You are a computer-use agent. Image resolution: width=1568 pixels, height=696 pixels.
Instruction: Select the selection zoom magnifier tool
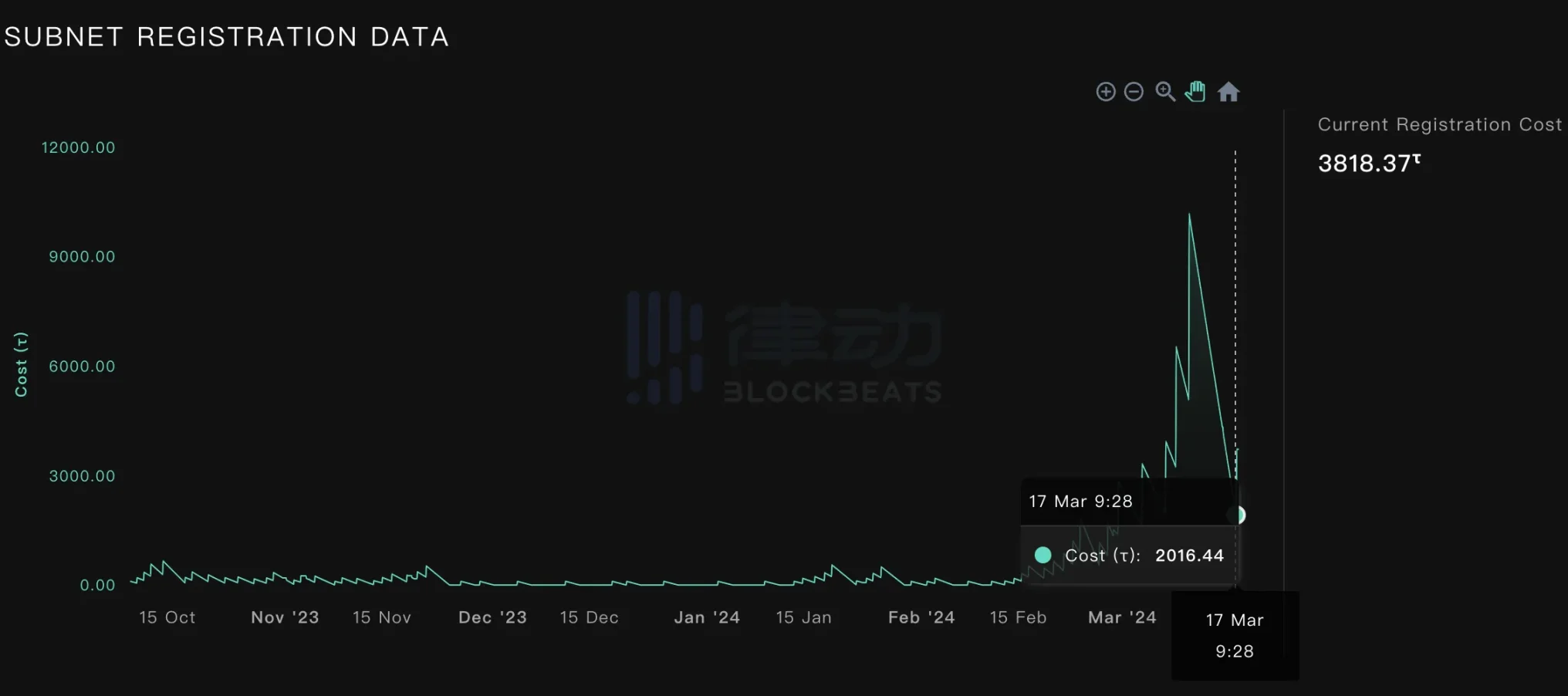point(1165,91)
